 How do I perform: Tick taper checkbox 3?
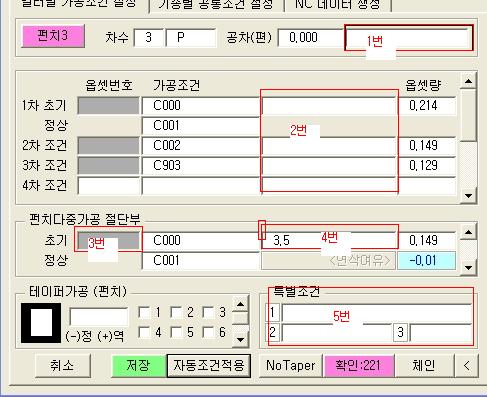click(x=208, y=312)
